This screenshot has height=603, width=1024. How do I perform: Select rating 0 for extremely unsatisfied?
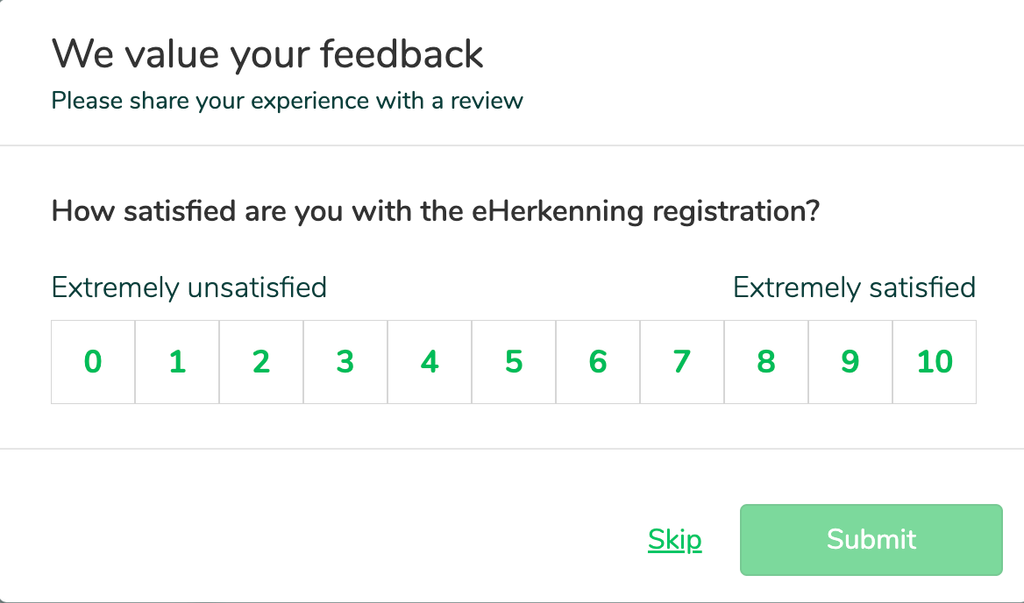92,361
